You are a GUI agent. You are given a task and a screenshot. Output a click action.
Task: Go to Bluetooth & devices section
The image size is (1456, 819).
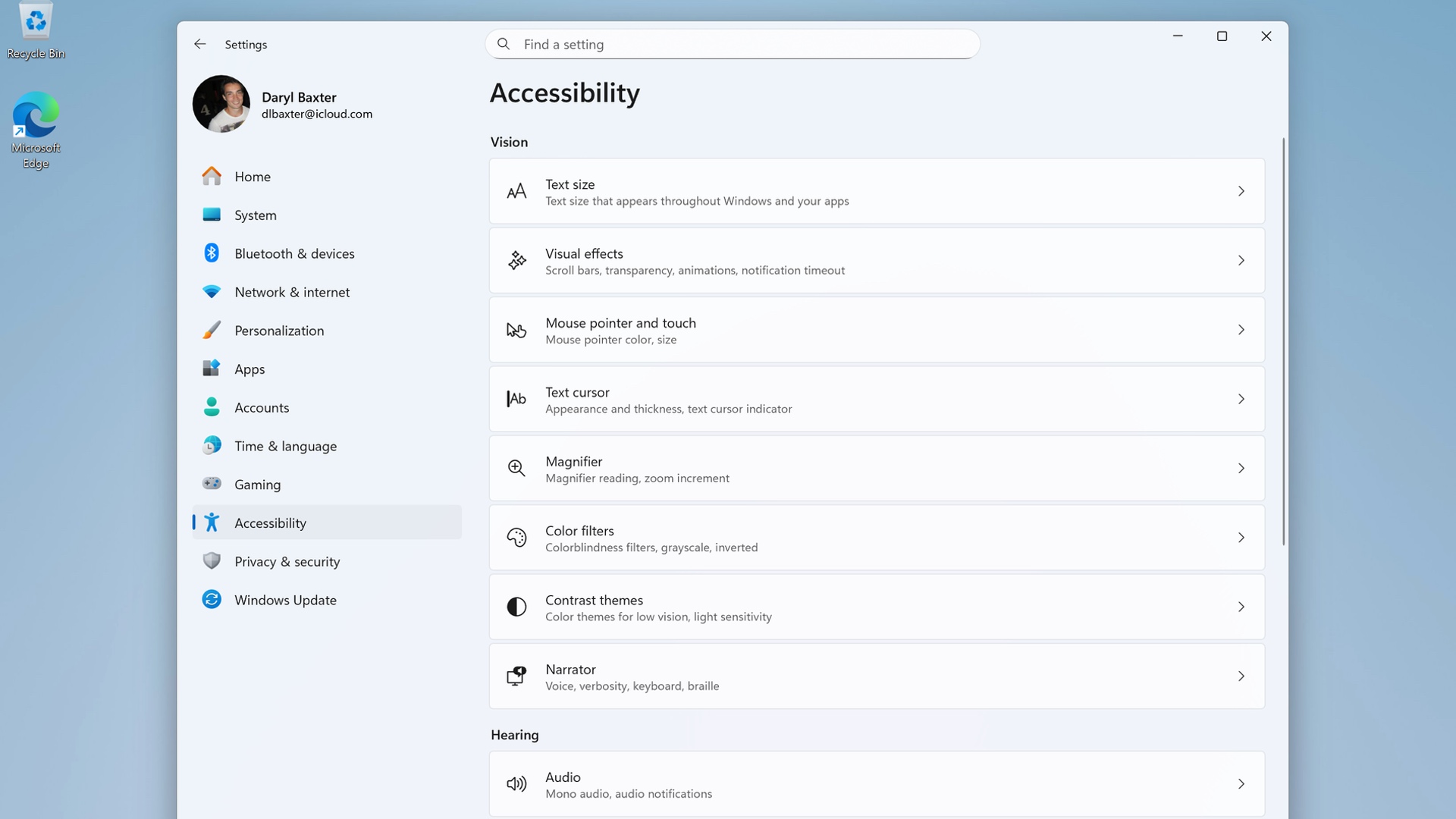[x=294, y=253]
